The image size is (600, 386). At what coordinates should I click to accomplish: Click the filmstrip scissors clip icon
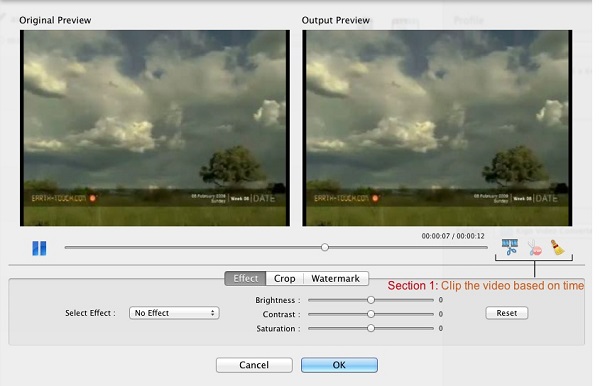click(510, 247)
